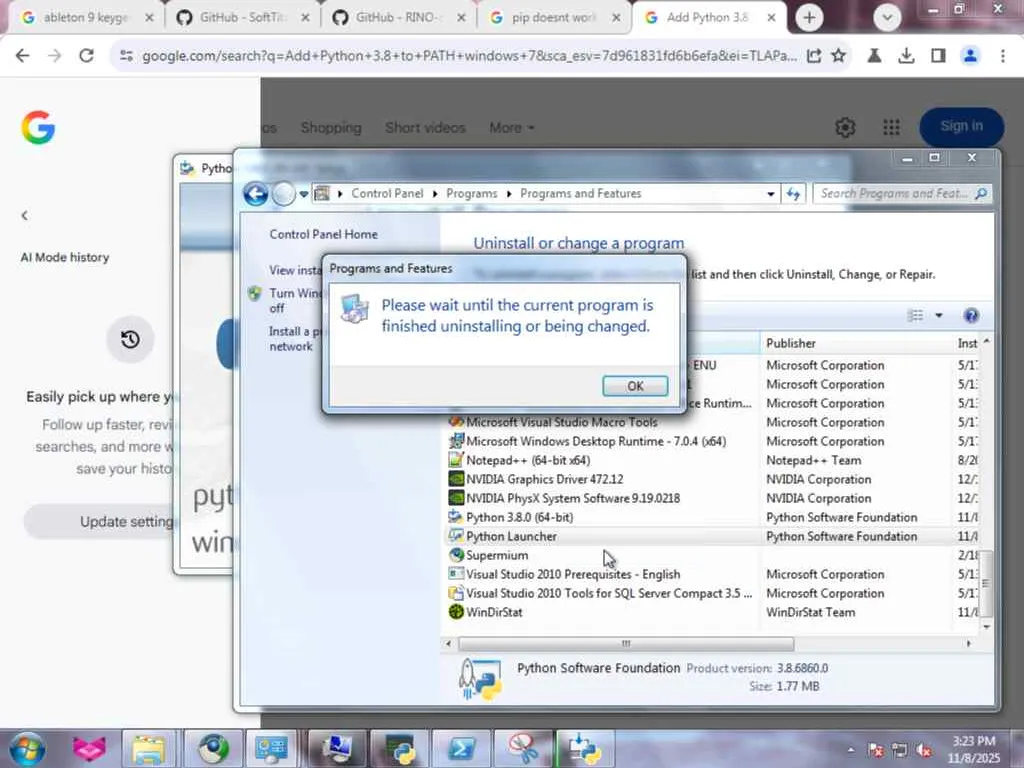Click the scroll right arrow of the program list
The height and width of the screenshot is (768, 1024).
point(968,644)
